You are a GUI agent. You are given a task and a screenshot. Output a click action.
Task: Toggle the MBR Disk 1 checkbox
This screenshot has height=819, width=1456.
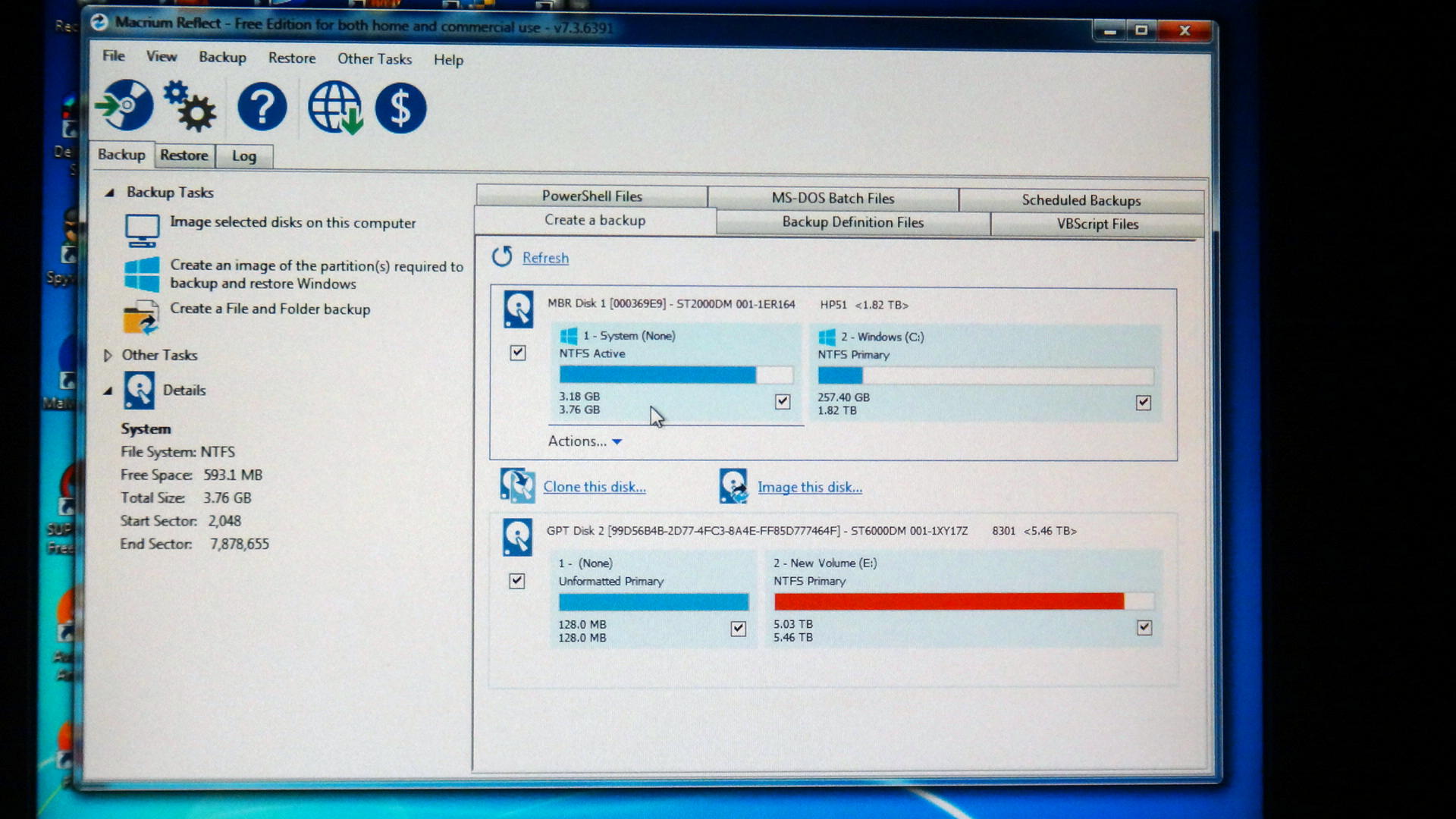pos(518,353)
